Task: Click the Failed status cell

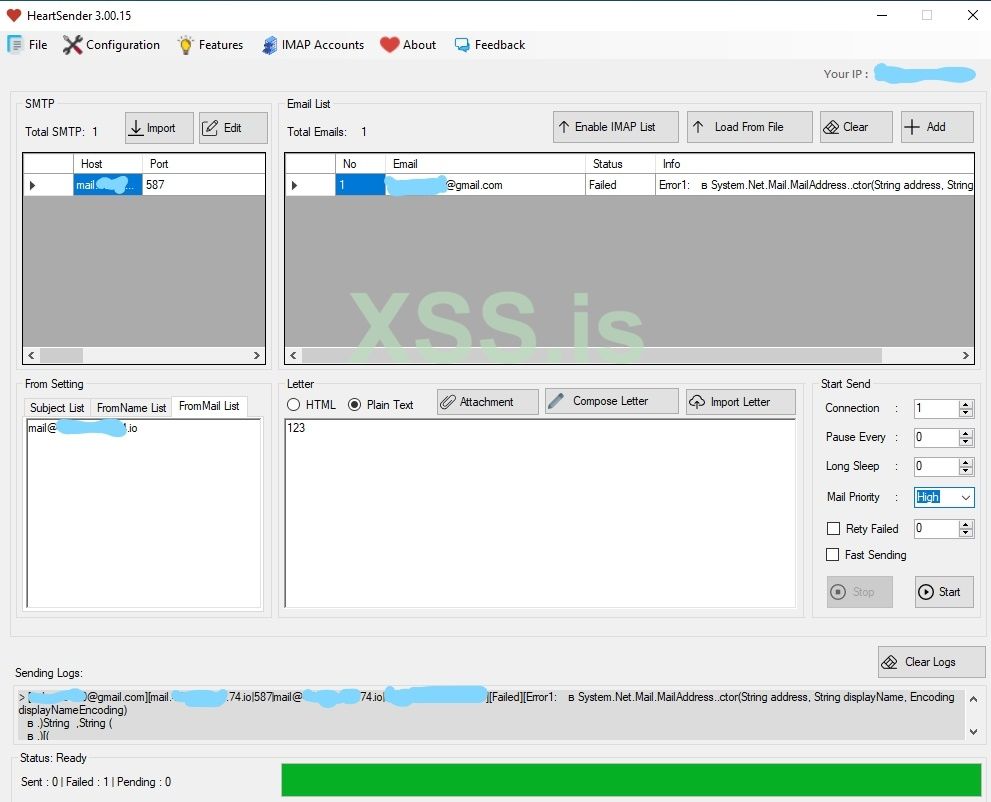Action: [x=620, y=185]
